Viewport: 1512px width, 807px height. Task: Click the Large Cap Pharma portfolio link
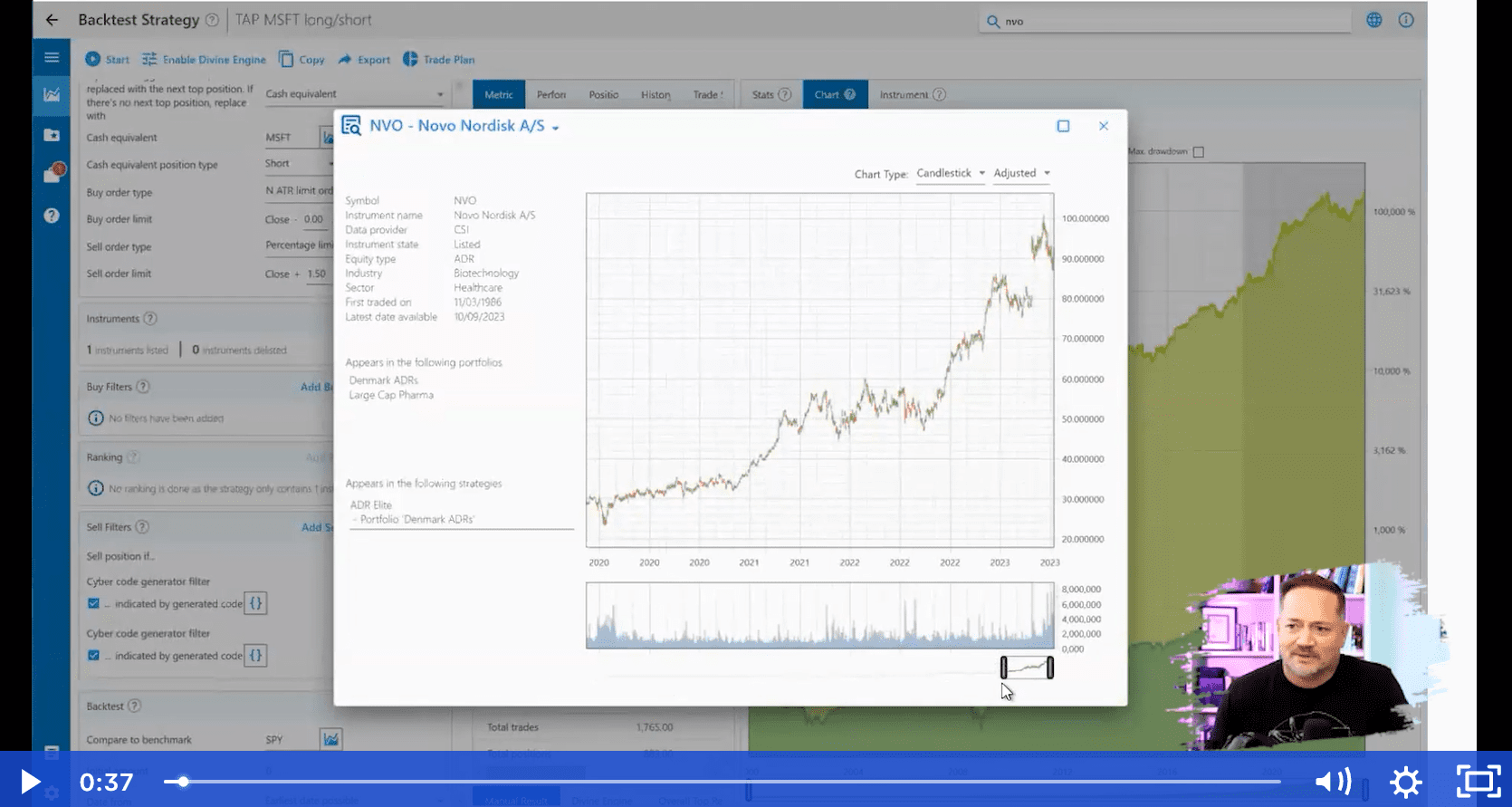(391, 395)
